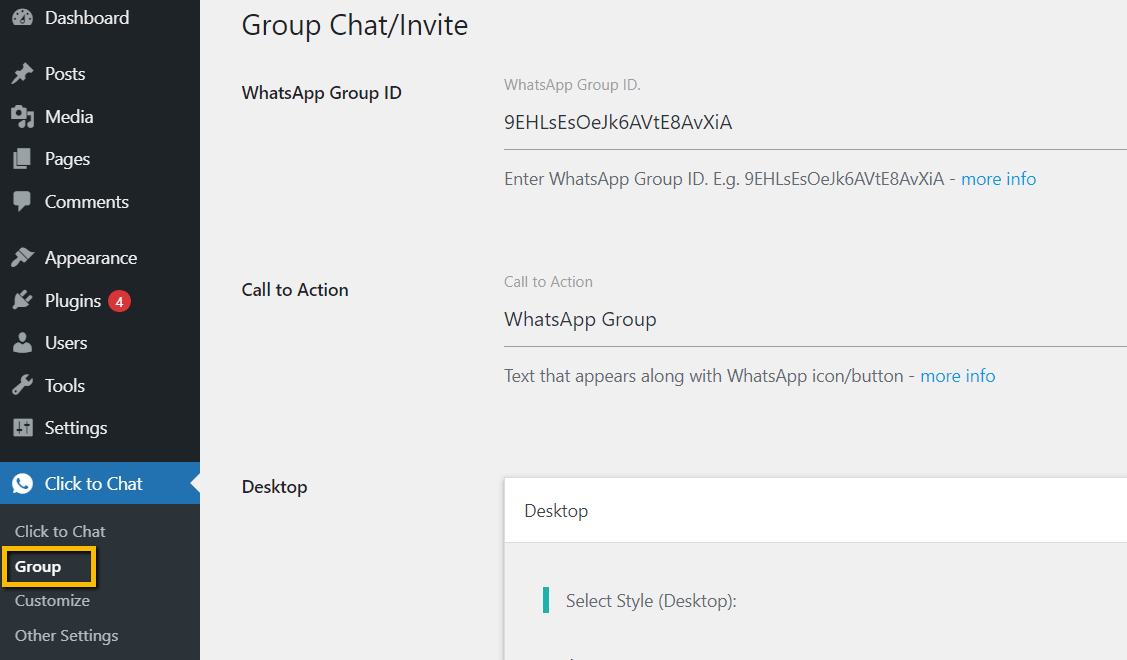Screen dimensions: 1127x660
Task: Click the Posts pushpin icon
Action: (x=22, y=73)
